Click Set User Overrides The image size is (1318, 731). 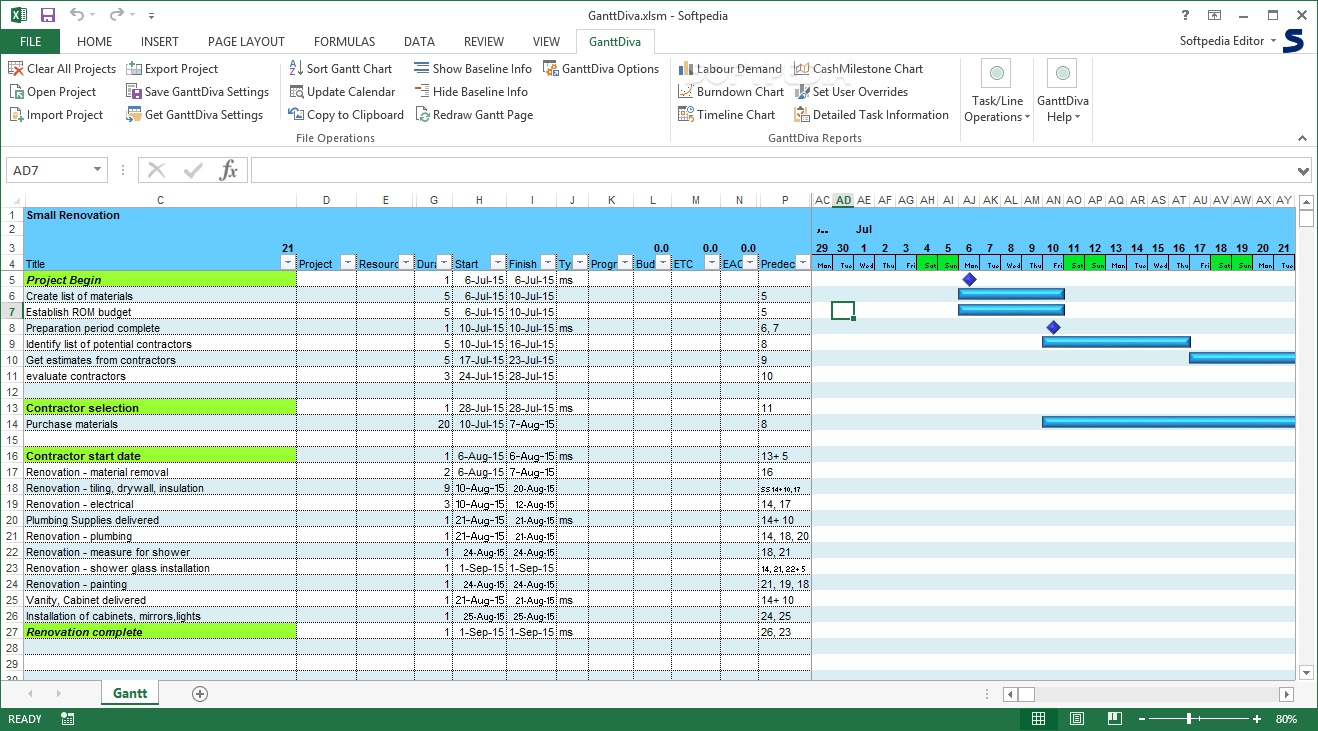[x=851, y=92]
